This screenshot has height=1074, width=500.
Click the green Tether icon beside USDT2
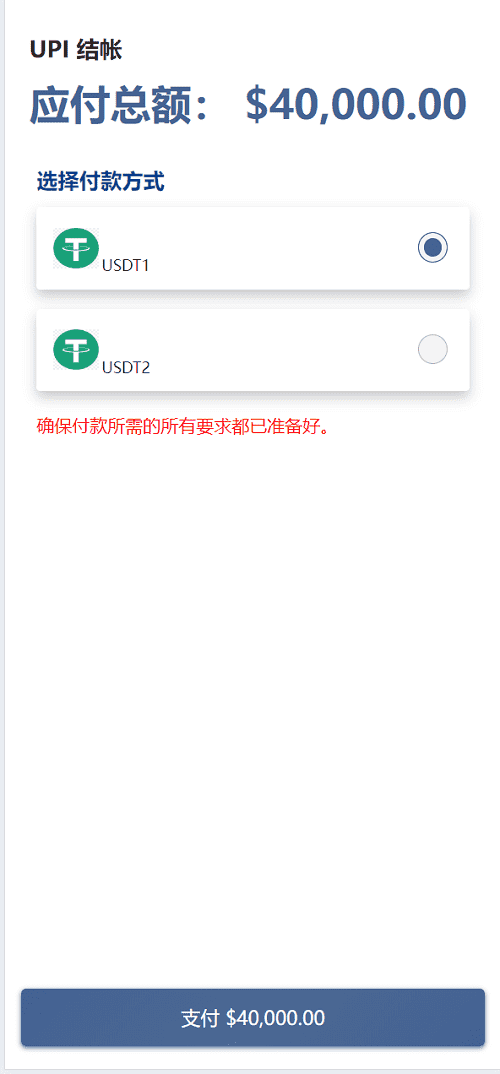(x=76, y=350)
